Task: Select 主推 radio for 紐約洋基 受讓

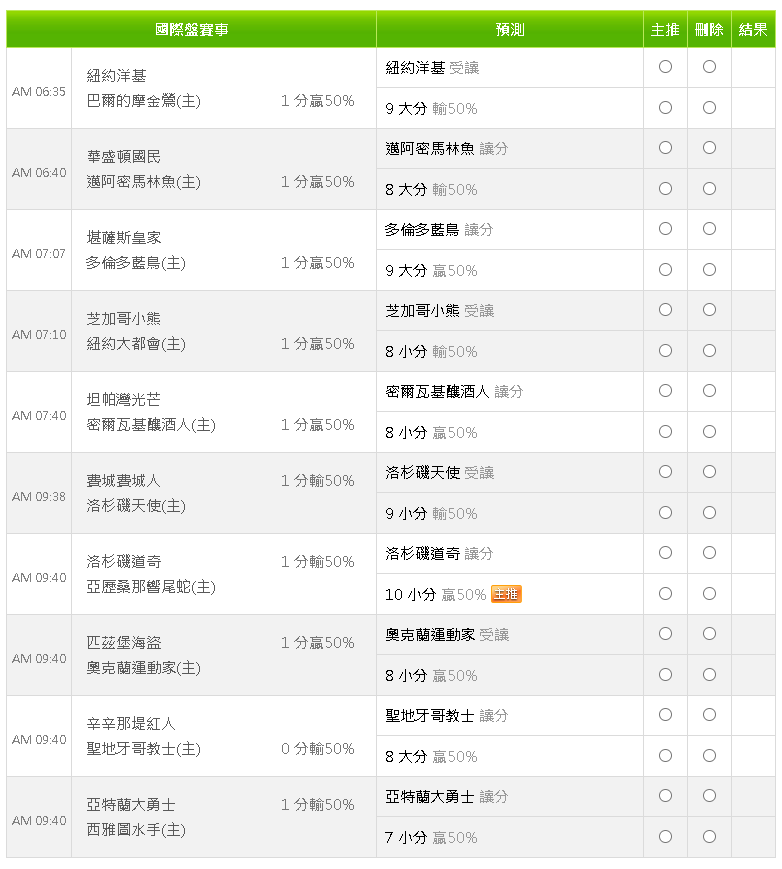Action: coord(665,67)
